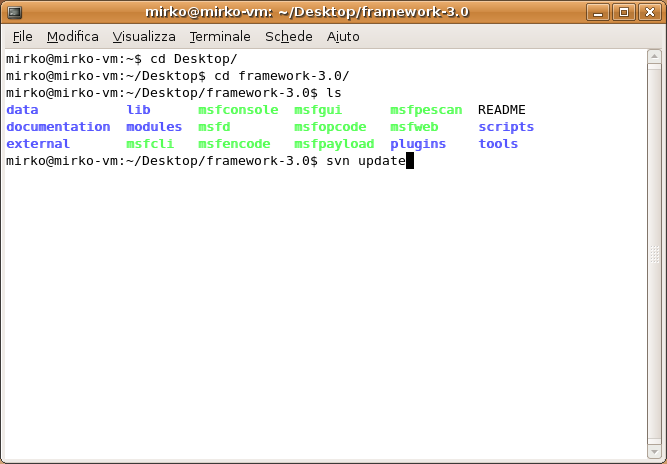Viewport: 667px width, 464px height.
Task: Open the File menu
Action: (x=23, y=37)
